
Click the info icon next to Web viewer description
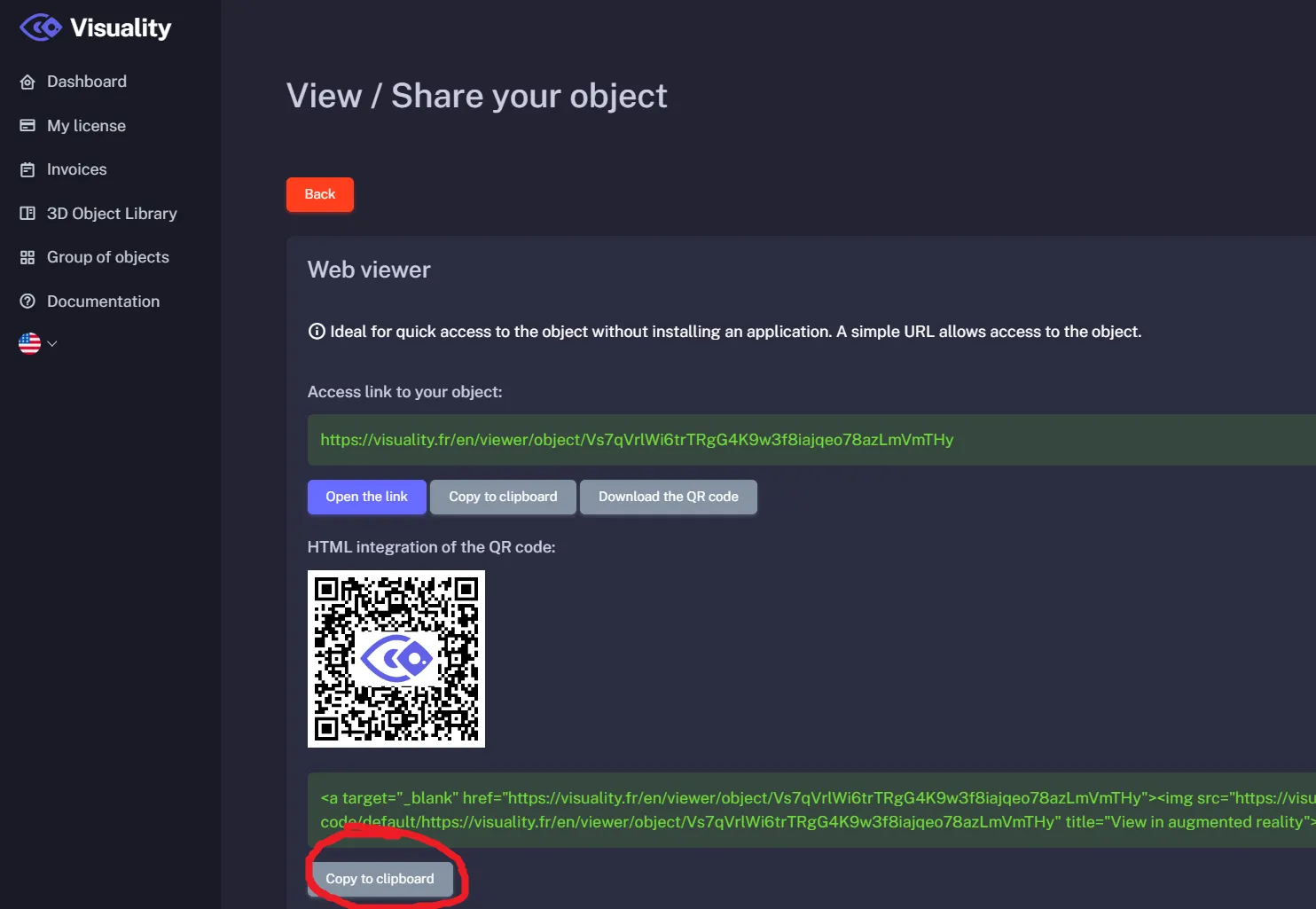317,331
